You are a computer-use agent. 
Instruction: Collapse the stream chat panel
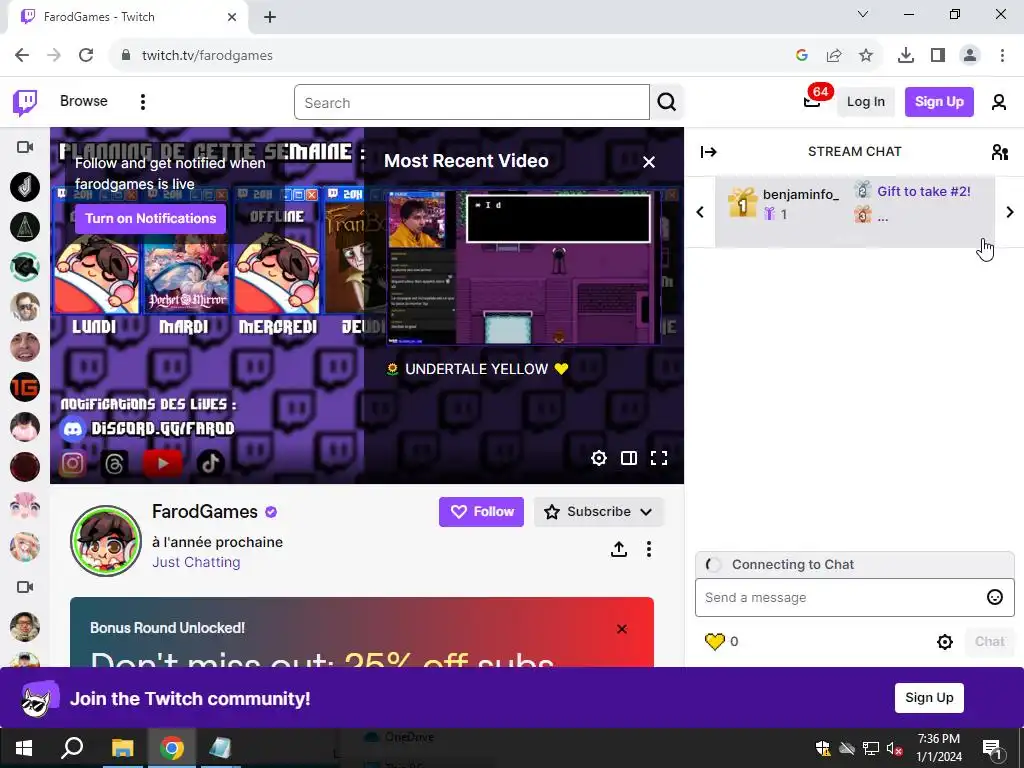click(709, 152)
